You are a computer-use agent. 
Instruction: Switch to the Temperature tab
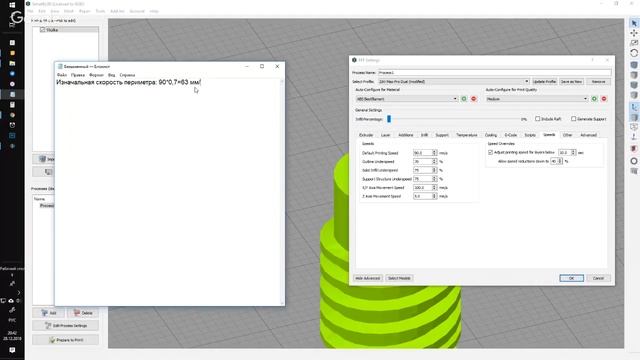pyautogui.click(x=467, y=135)
